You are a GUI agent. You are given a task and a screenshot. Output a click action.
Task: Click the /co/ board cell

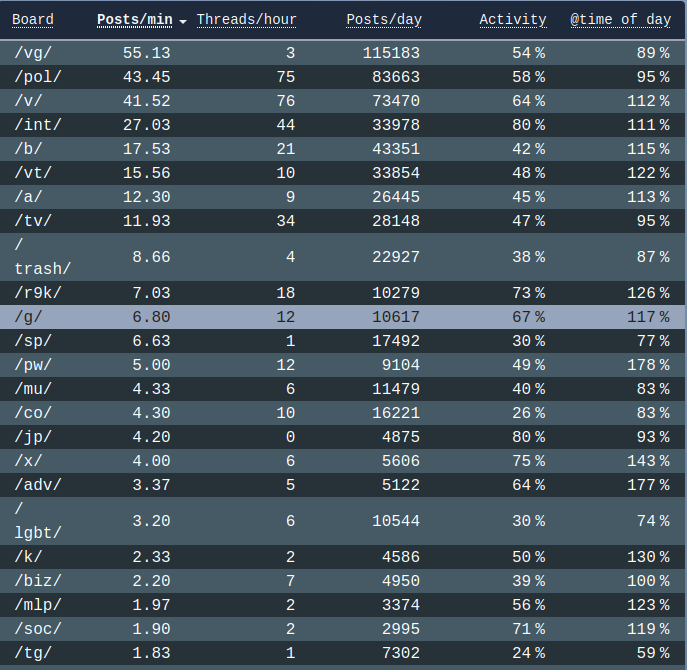tap(33, 413)
